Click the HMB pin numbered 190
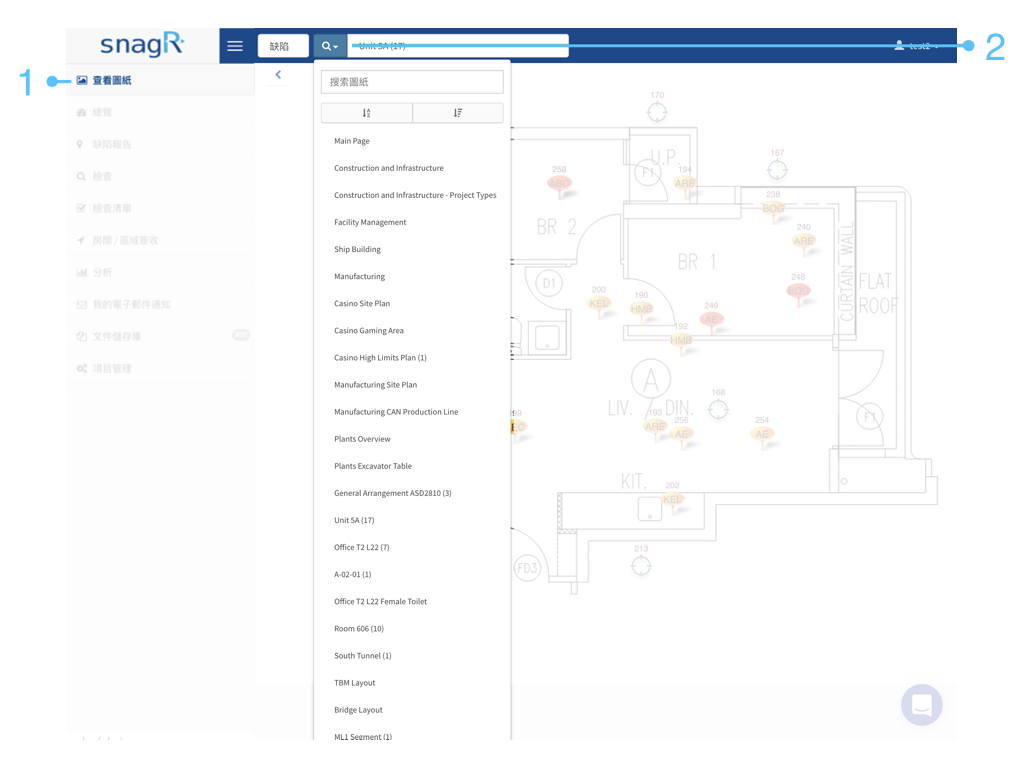The width and height of the screenshot is (1024, 768). coord(641,310)
